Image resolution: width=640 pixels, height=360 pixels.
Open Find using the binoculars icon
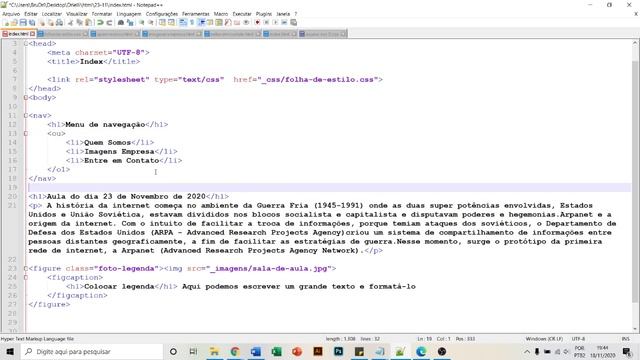point(121,22)
